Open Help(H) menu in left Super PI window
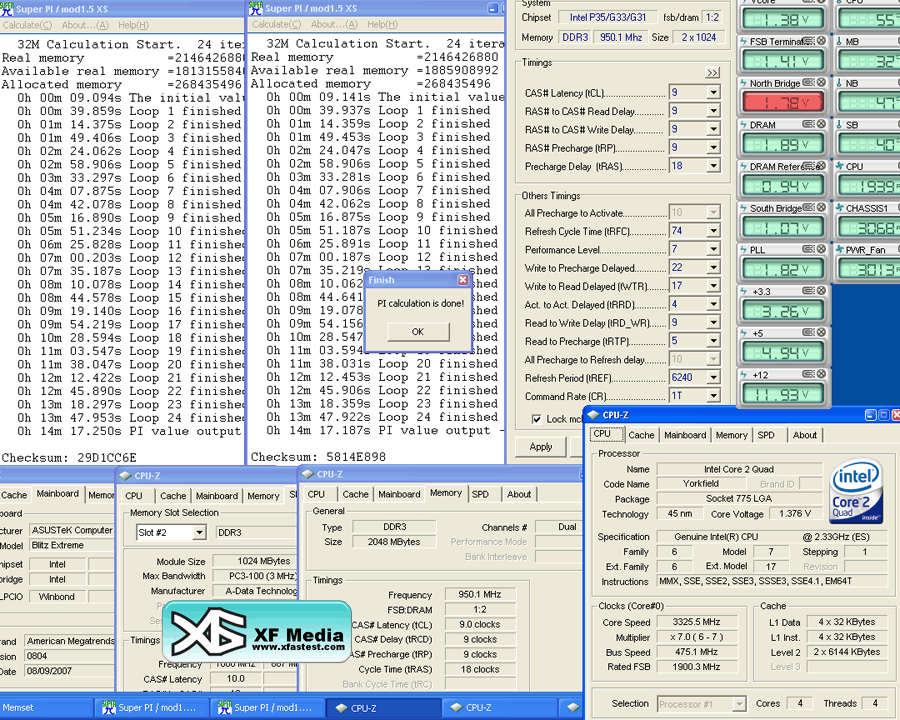Viewport: 900px width, 720px height. (x=133, y=25)
